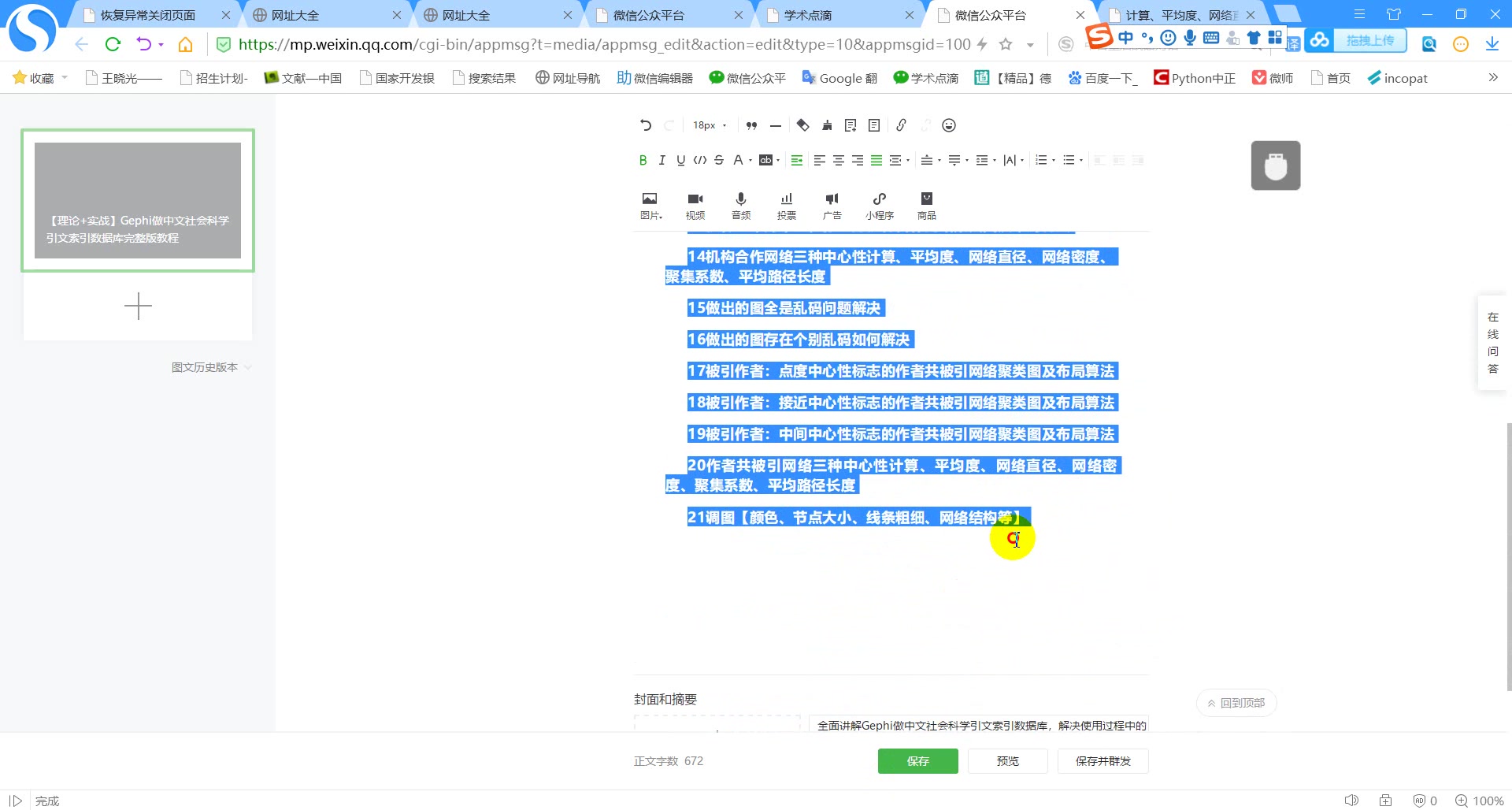Toggle first-line indent button
This screenshot has width=1512, height=810.
(797, 160)
